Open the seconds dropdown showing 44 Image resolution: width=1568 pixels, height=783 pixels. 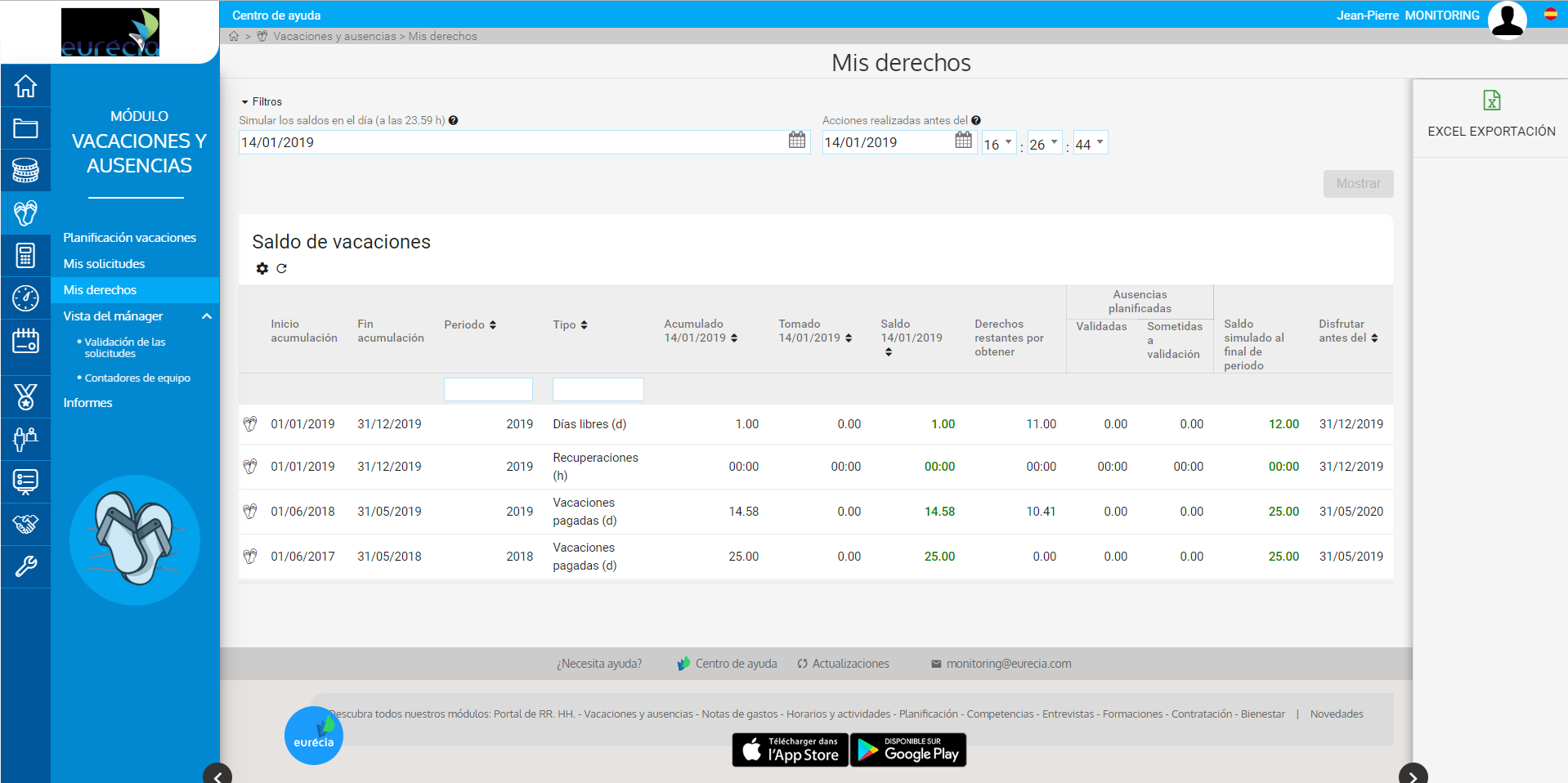coord(1091,143)
